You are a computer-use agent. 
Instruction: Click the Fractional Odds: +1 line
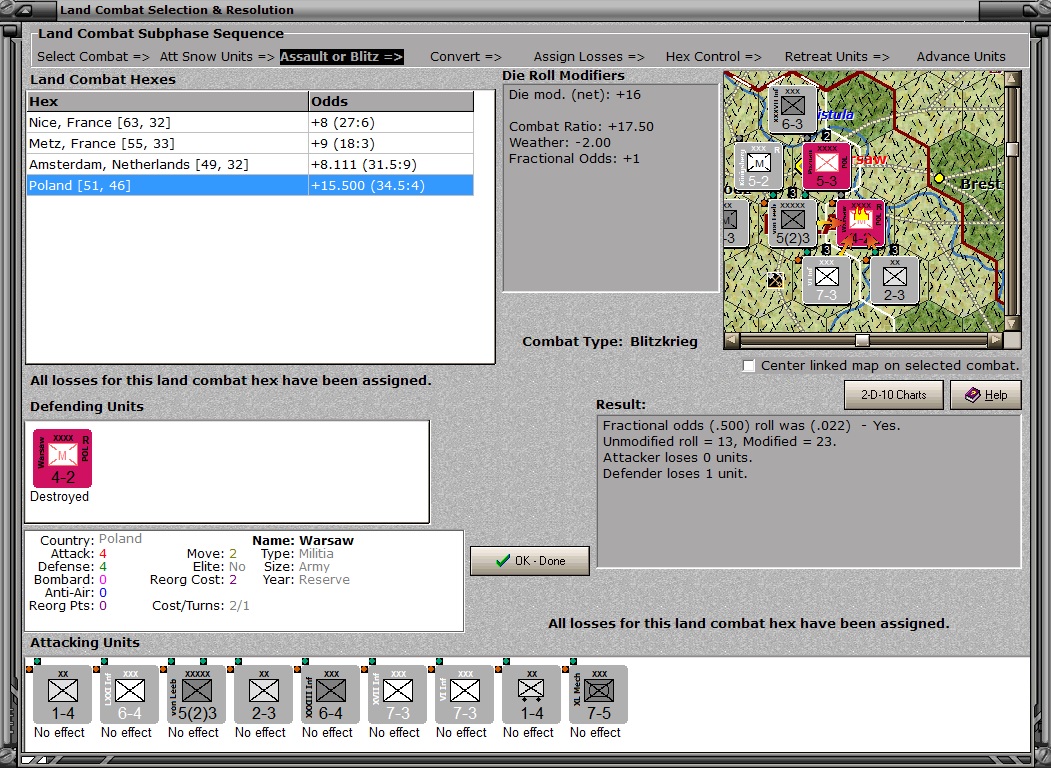point(574,159)
